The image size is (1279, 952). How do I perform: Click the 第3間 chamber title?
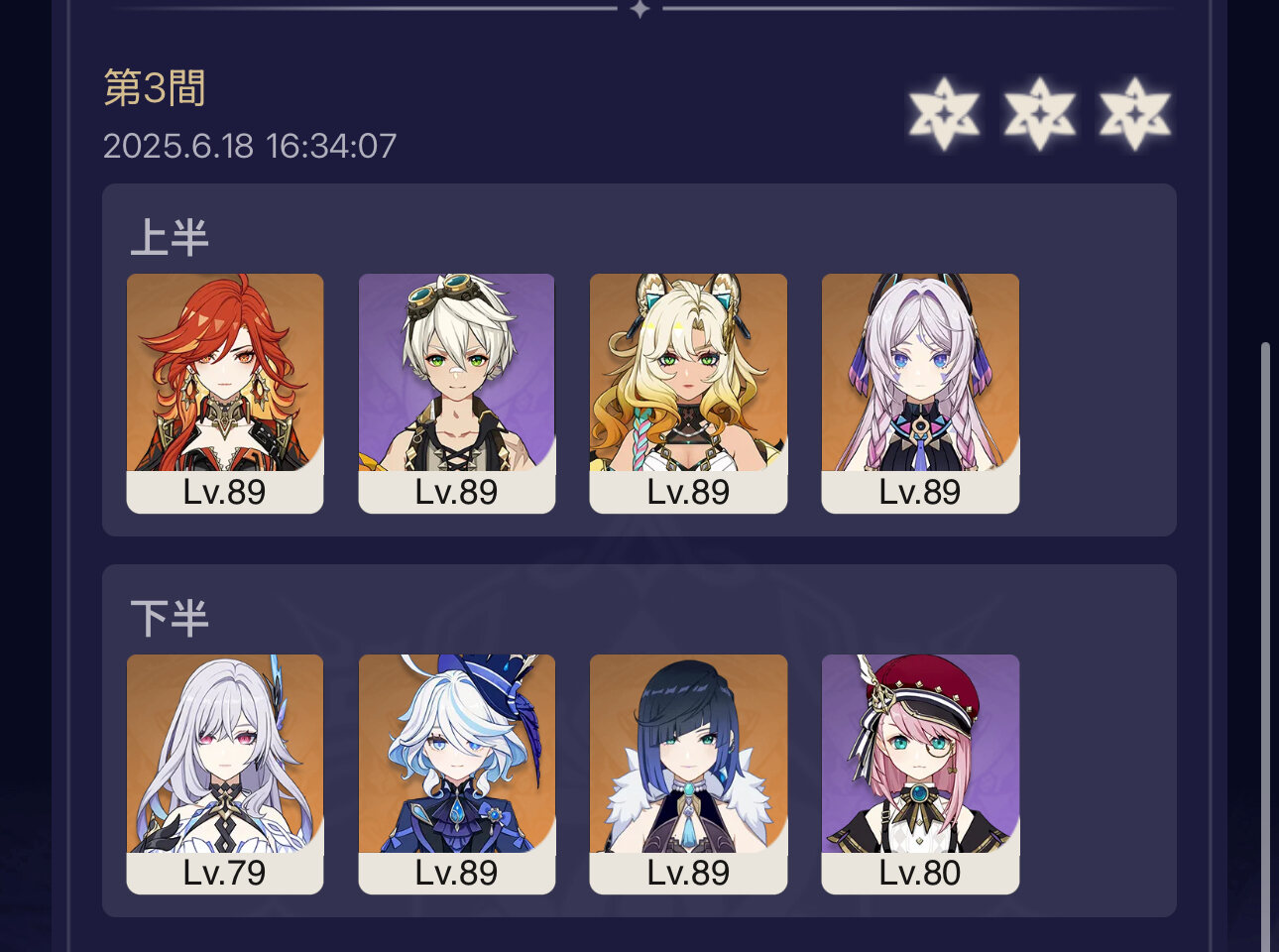pyautogui.click(x=155, y=88)
